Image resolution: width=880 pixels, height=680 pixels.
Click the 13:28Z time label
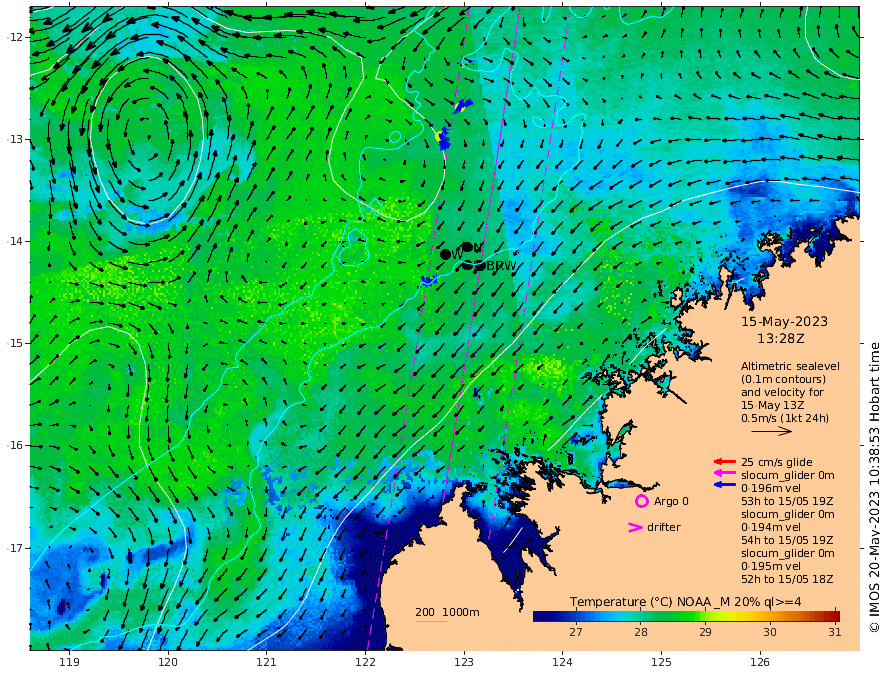[x=781, y=339]
